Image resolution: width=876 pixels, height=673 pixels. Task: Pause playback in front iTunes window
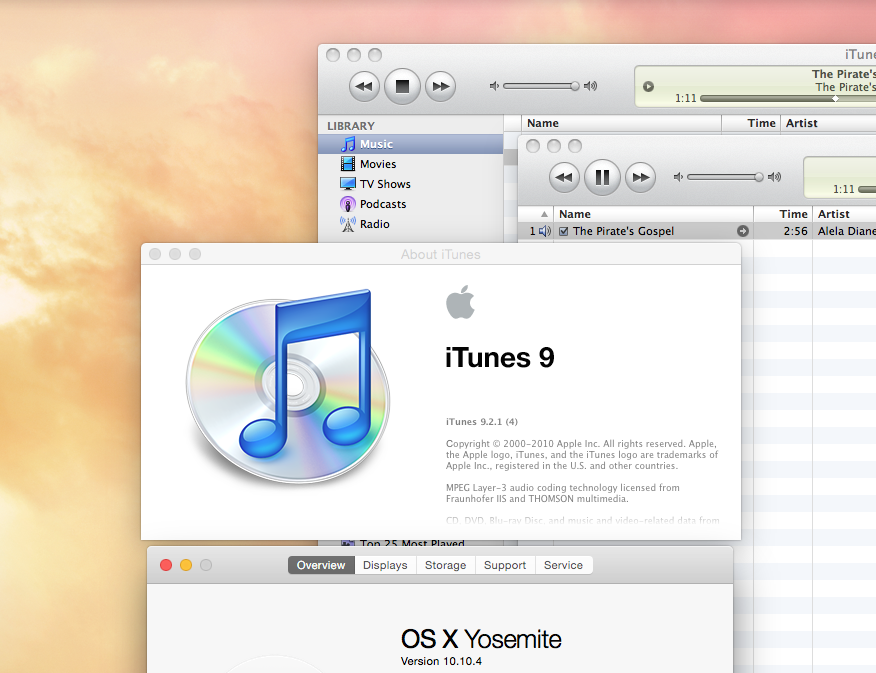[x=602, y=177]
